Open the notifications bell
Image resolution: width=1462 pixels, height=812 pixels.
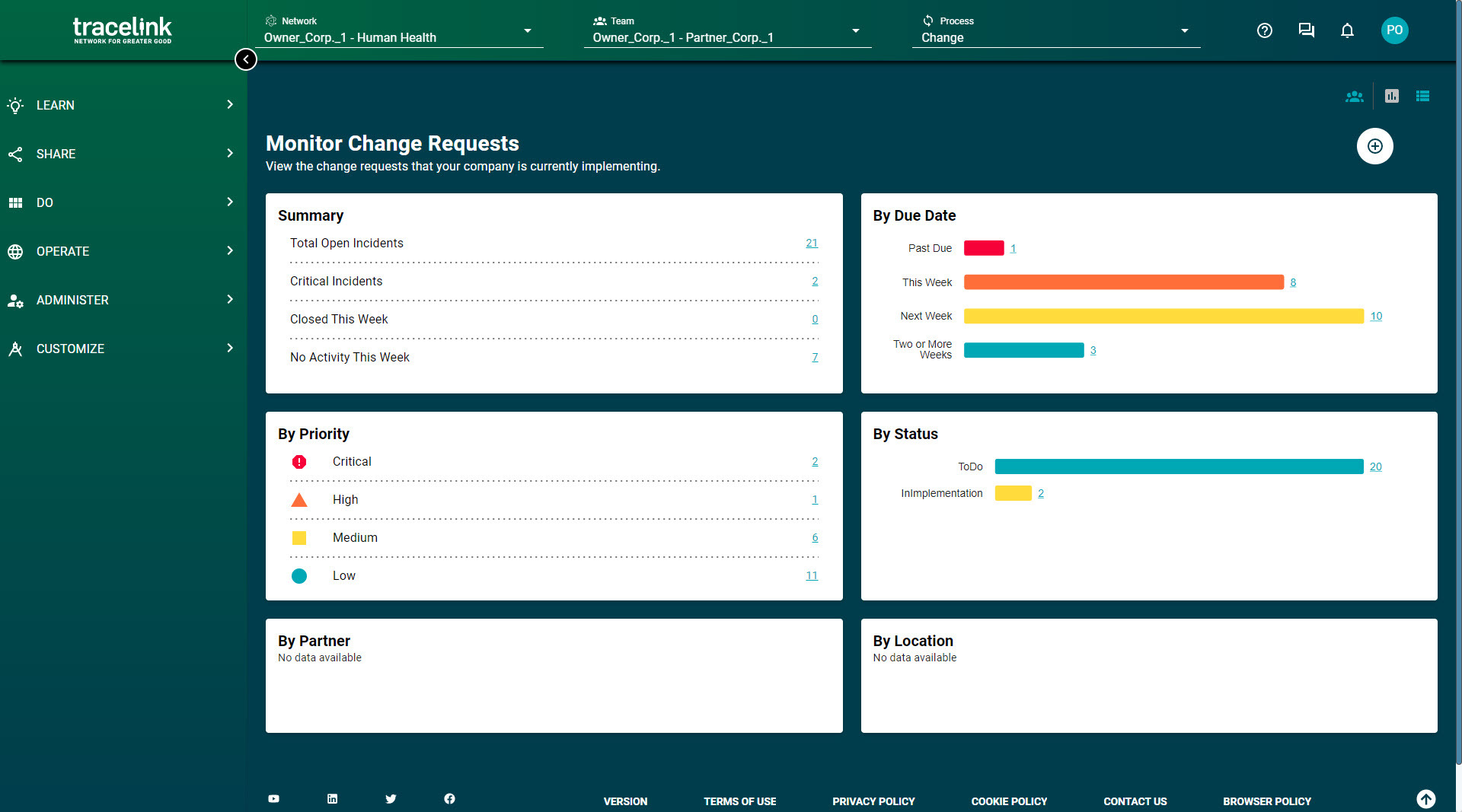click(1347, 30)
